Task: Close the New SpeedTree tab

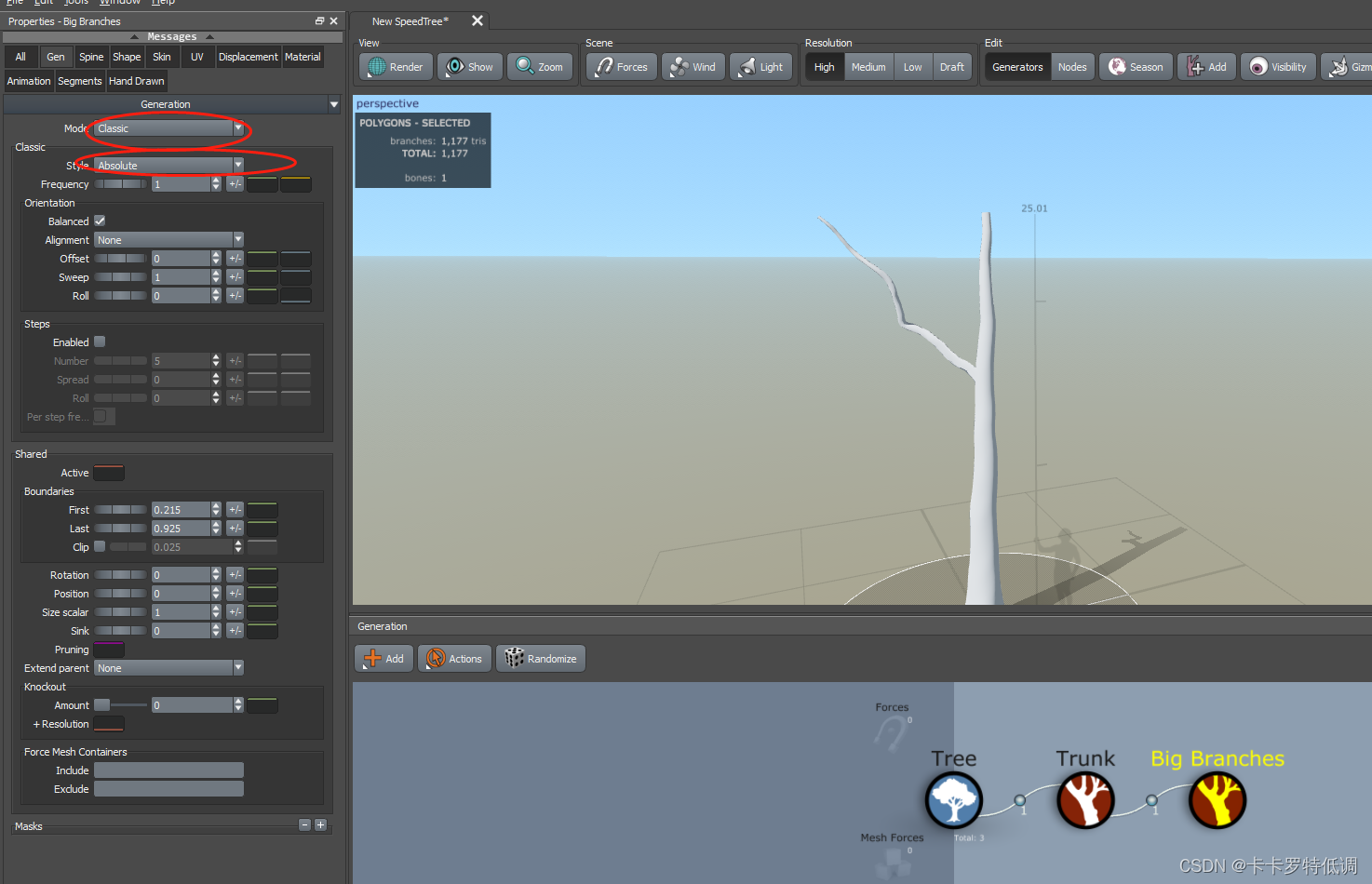Action: pos(478,20)
